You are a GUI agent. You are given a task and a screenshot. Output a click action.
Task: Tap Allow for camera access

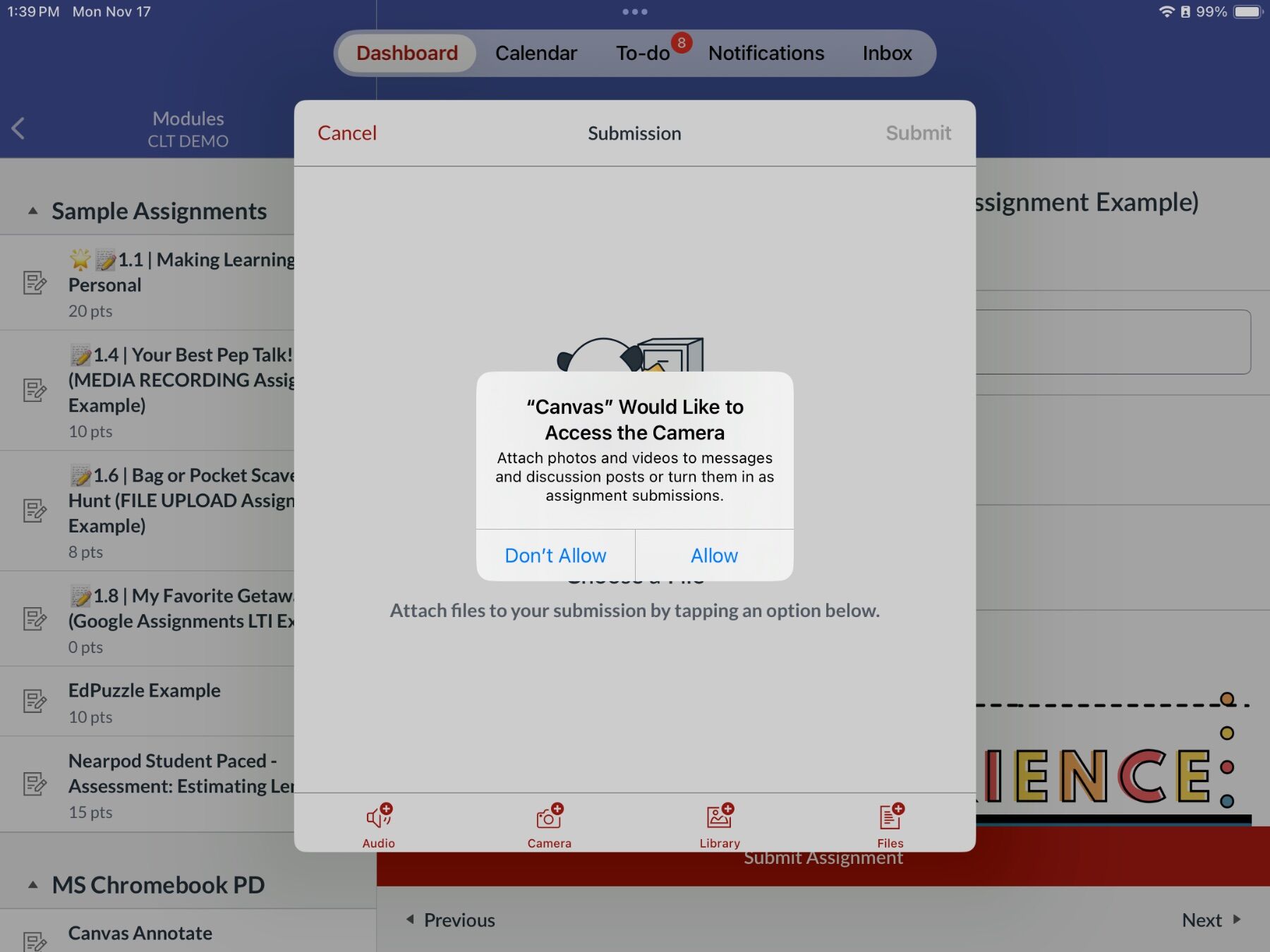[x=714, y=556]
